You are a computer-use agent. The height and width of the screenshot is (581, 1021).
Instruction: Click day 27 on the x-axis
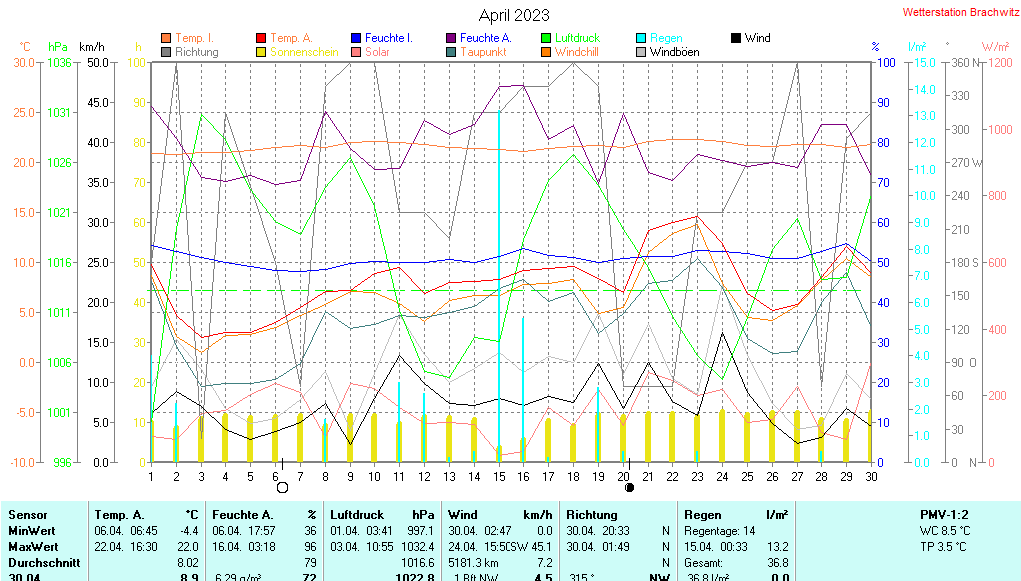click(797, 477)
